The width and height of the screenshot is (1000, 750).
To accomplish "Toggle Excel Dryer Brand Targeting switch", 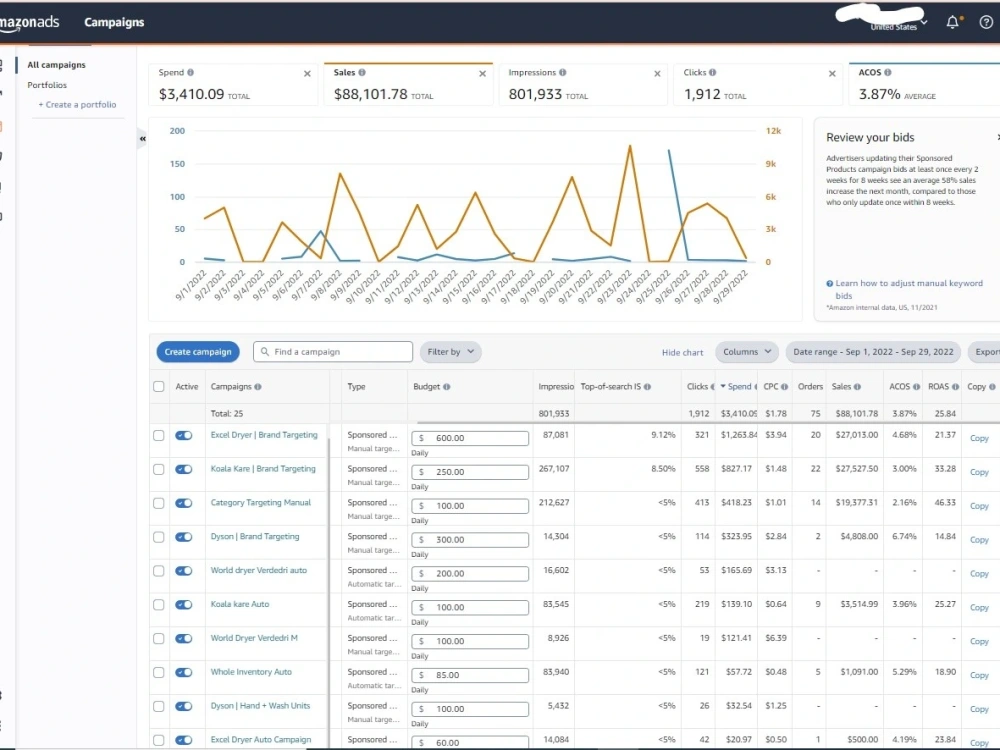I will coord(184,436).
